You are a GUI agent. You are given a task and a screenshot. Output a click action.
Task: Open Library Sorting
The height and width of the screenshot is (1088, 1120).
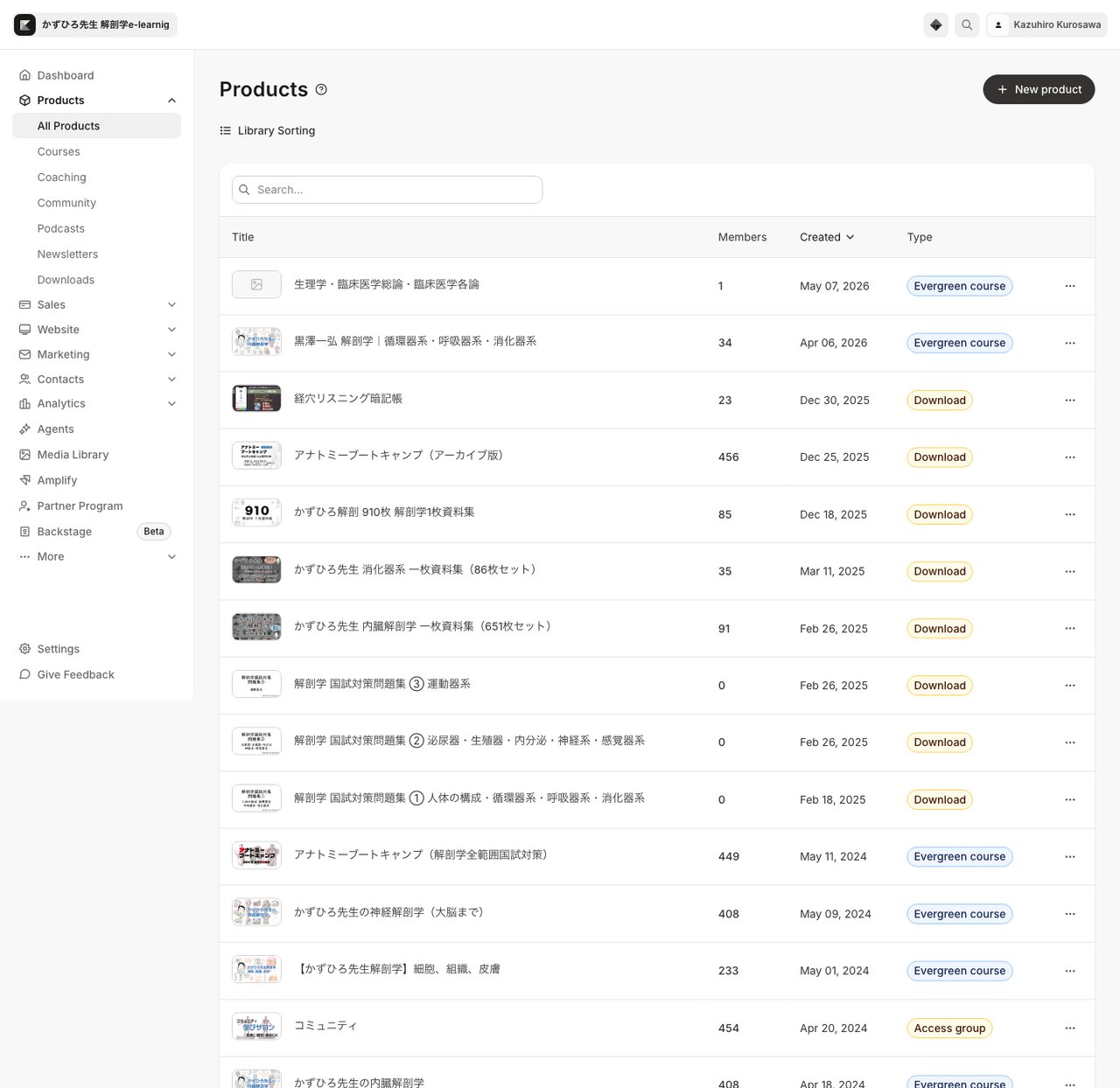tap(268, 130)
